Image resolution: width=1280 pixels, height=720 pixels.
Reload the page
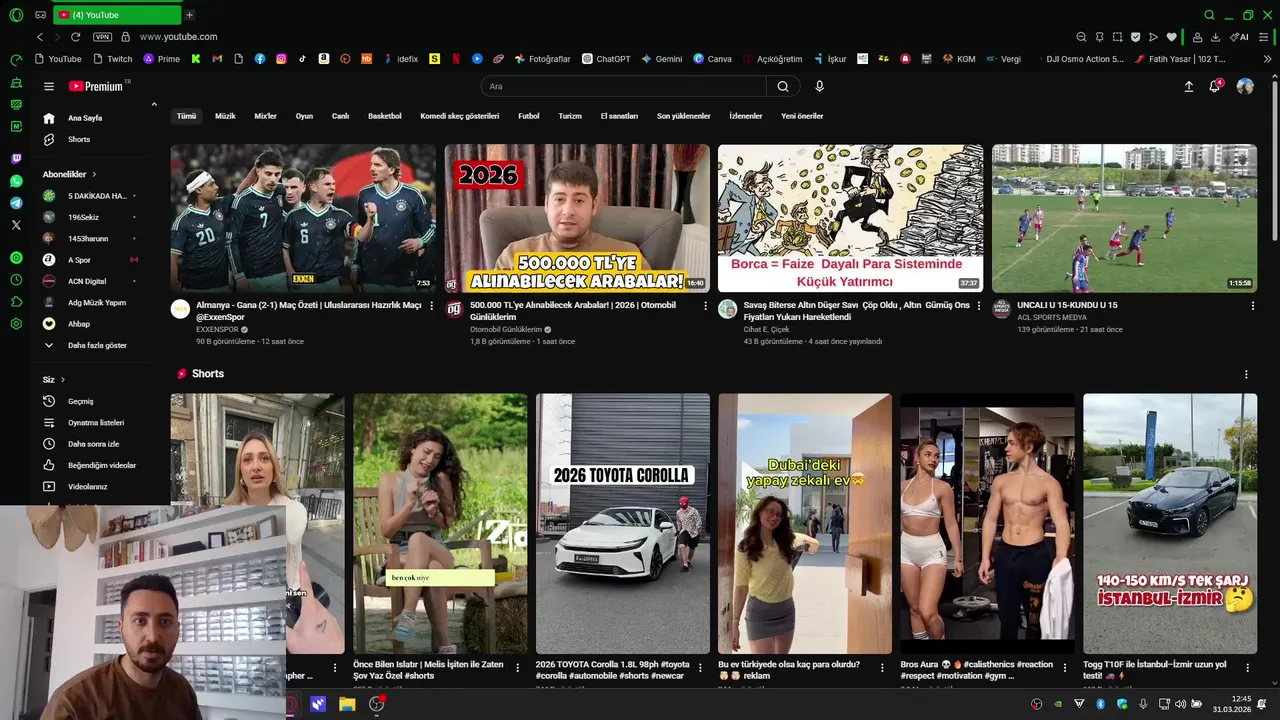point(75,37)
